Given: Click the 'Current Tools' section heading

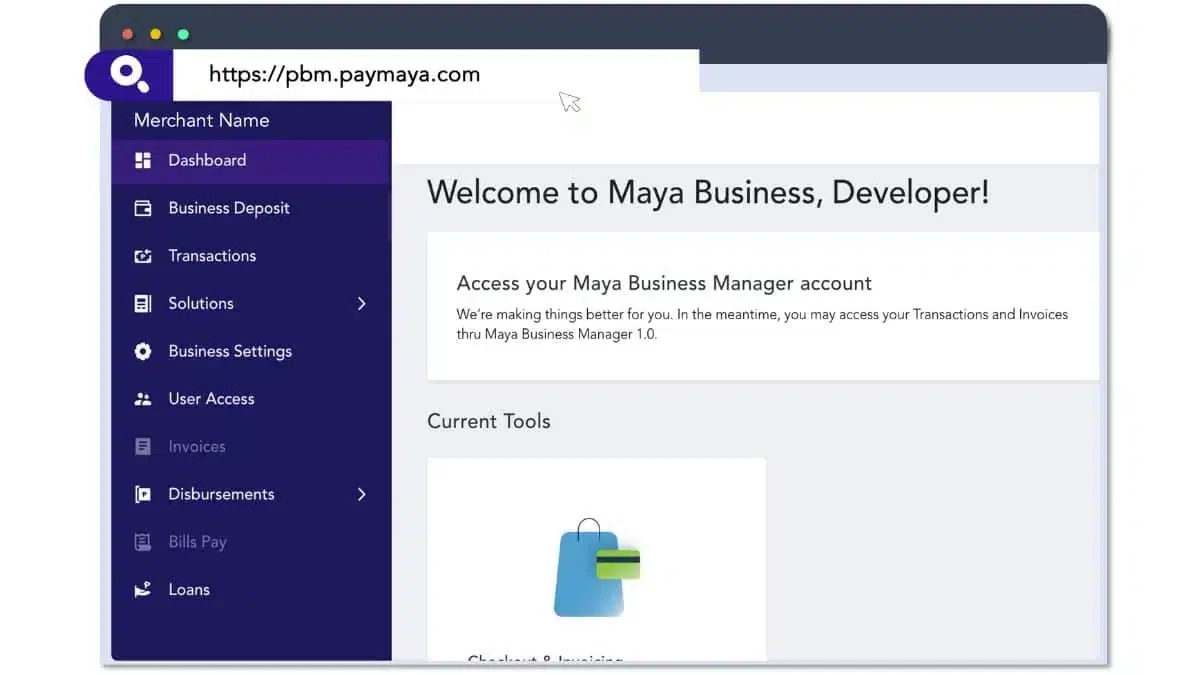Looking at the screenshot, I should [489, 421].
